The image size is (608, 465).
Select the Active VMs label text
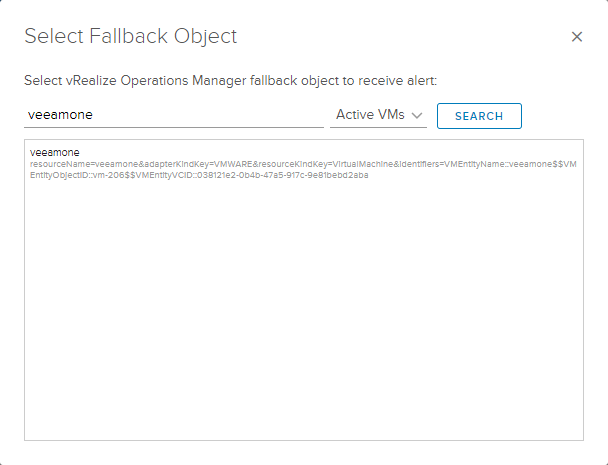(x=370, y=115)
